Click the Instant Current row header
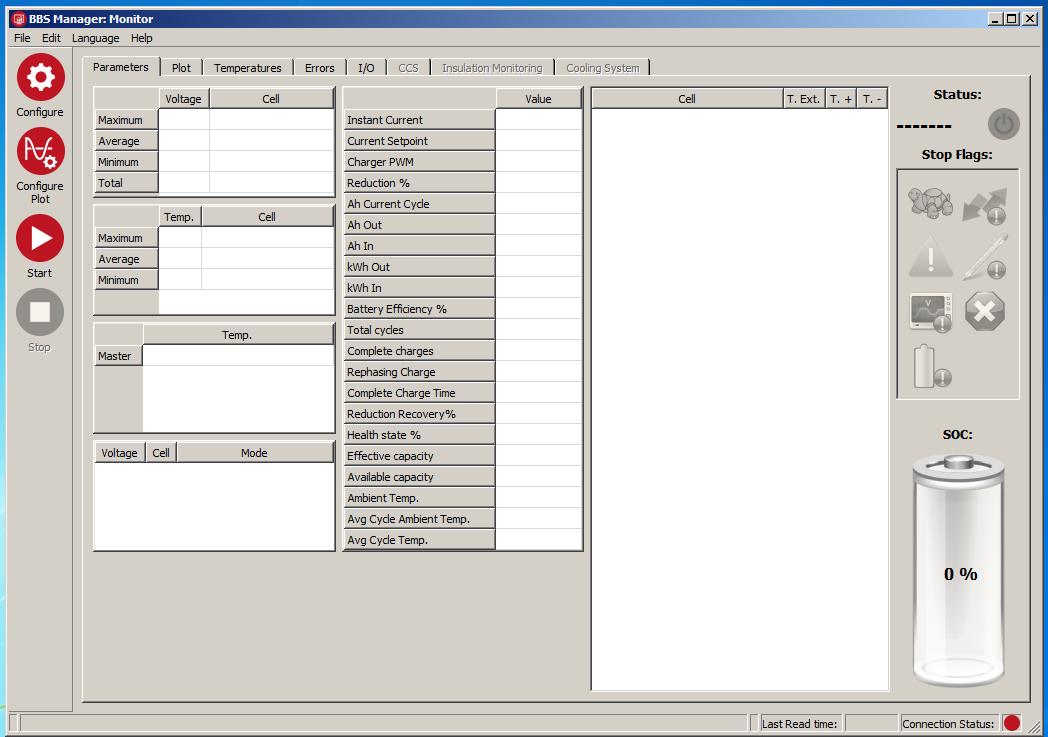This screenshot has height=737, width=1048. 418,119
